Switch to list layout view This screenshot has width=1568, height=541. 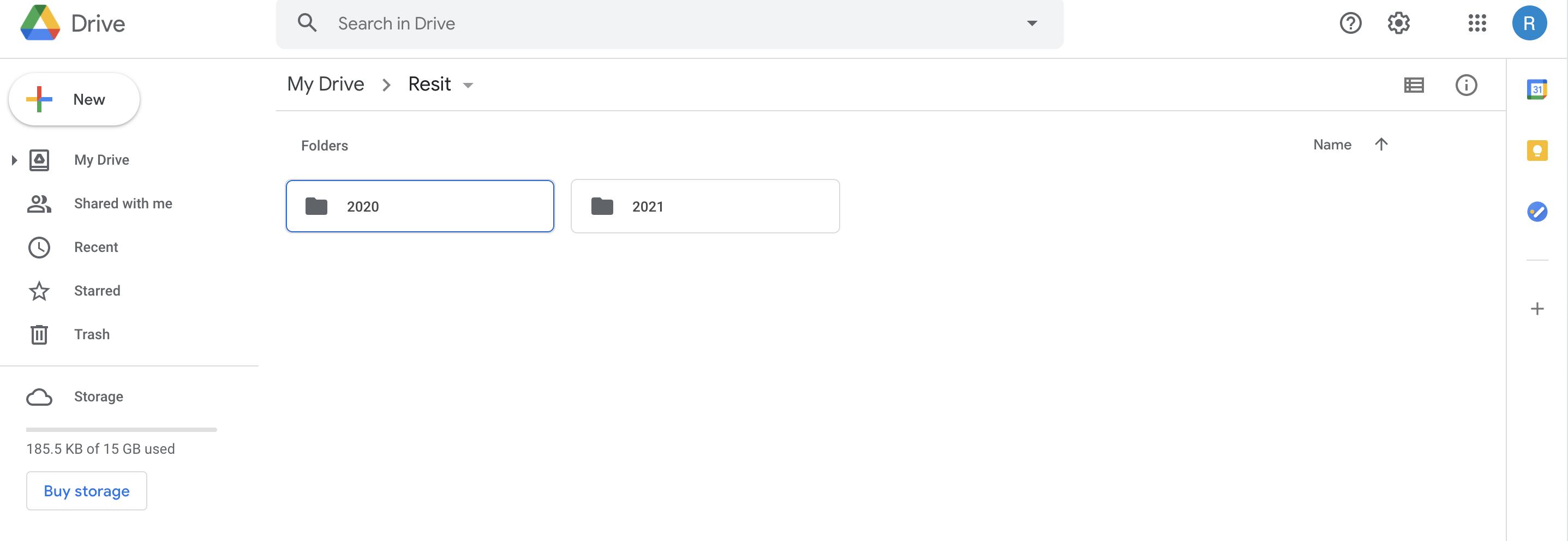coord(1414,85)
